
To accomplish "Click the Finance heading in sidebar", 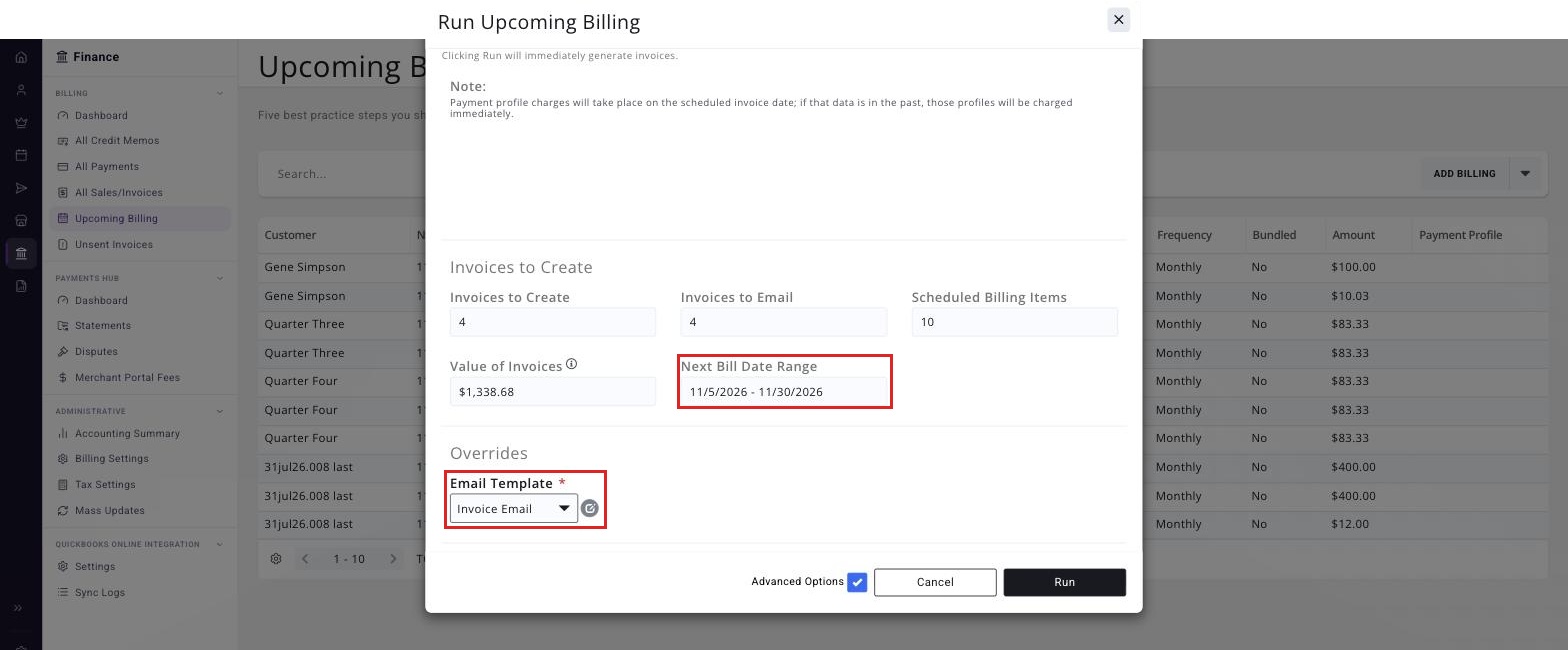I will [96, 57].
